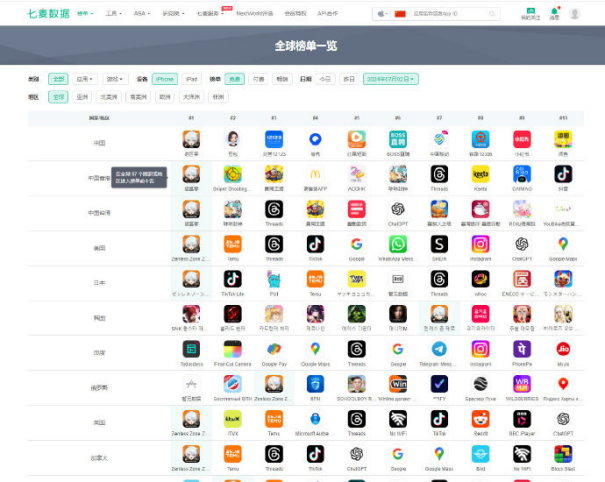Viewport: 605px width, 482px height.
Task: Open BOSS直聘 icon in the China row
Action: coord(398,139)
